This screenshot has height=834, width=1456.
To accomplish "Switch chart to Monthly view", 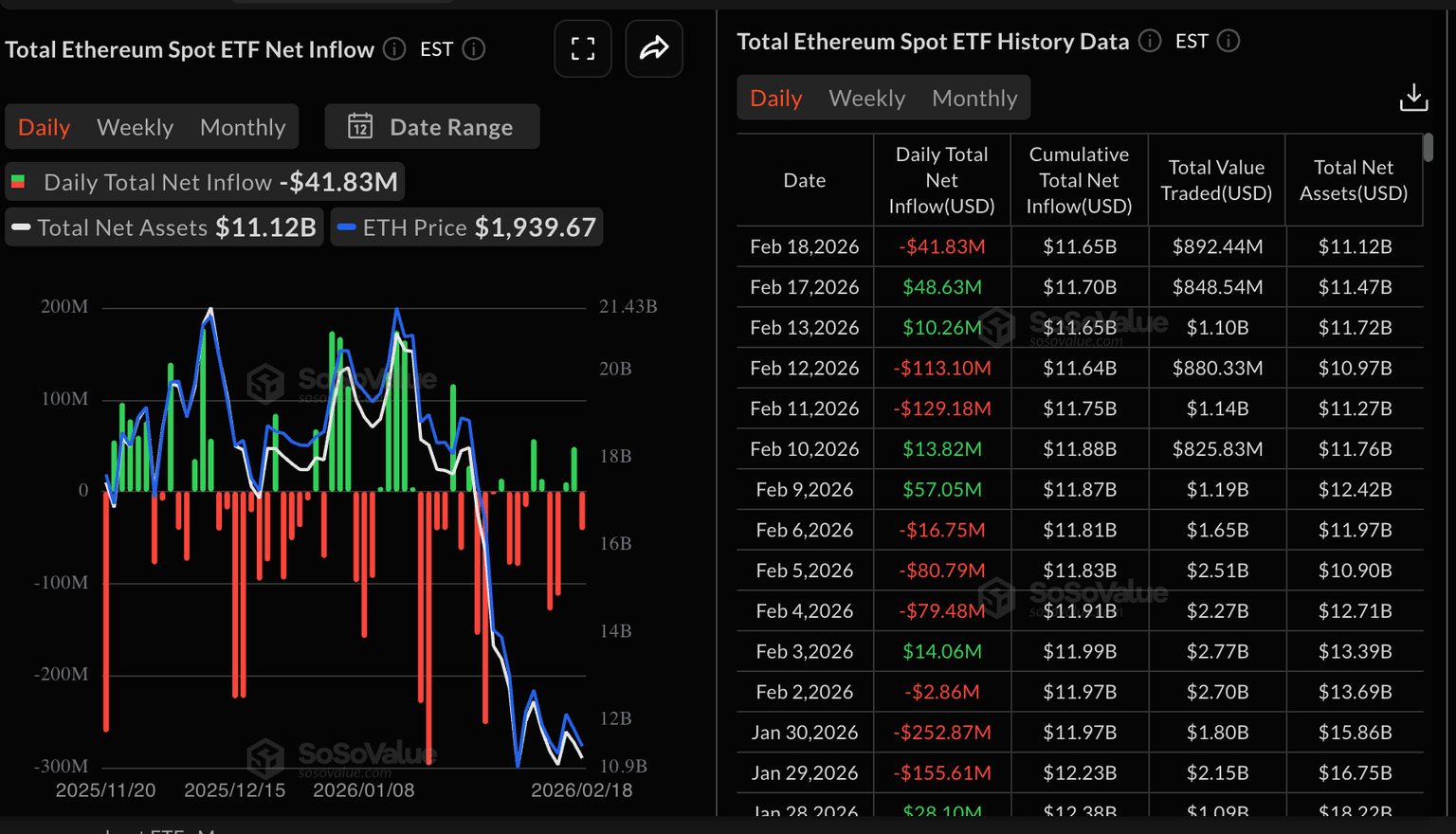I will tap(243, 127).
